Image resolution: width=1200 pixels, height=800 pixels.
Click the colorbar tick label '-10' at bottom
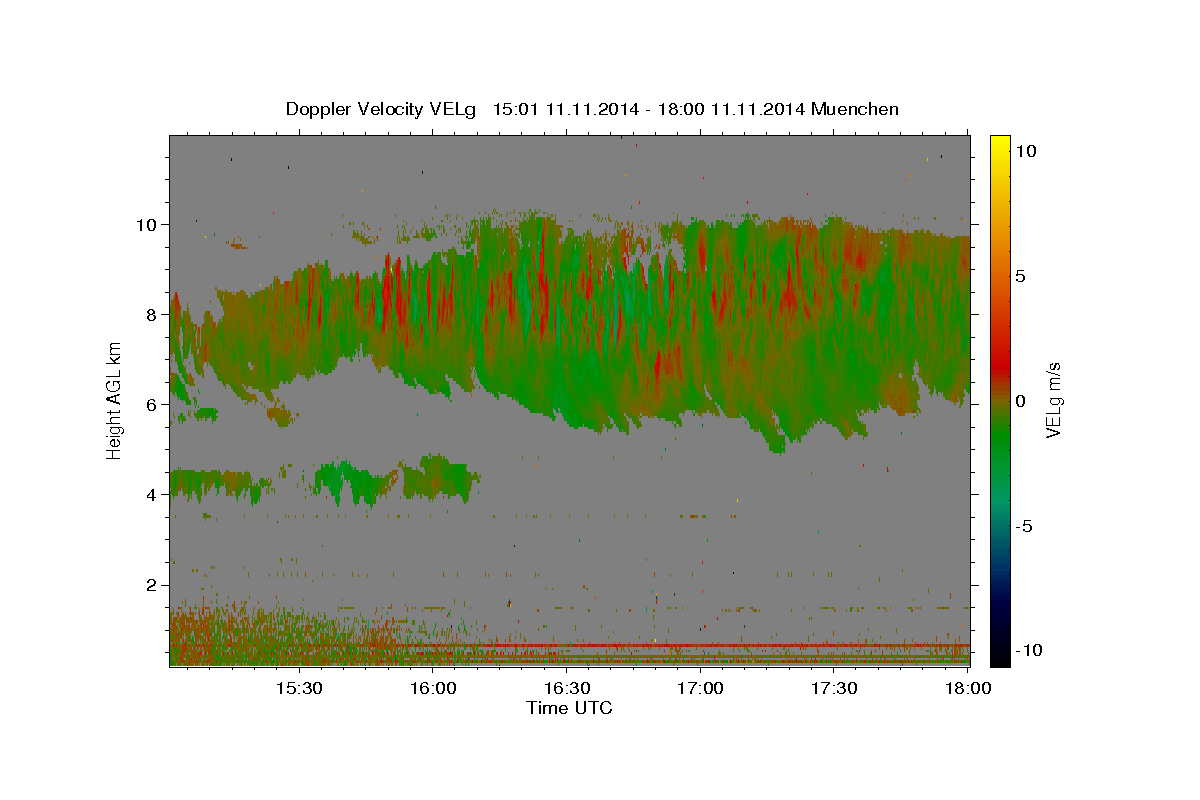(1029, 650)
